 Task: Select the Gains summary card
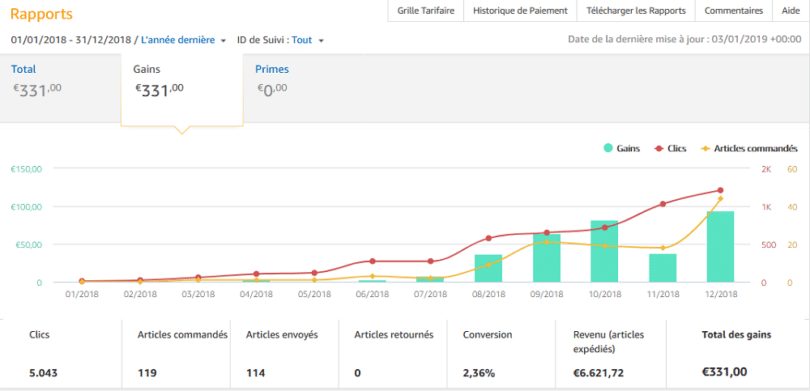pyautogui.click(x=182, y=88)
